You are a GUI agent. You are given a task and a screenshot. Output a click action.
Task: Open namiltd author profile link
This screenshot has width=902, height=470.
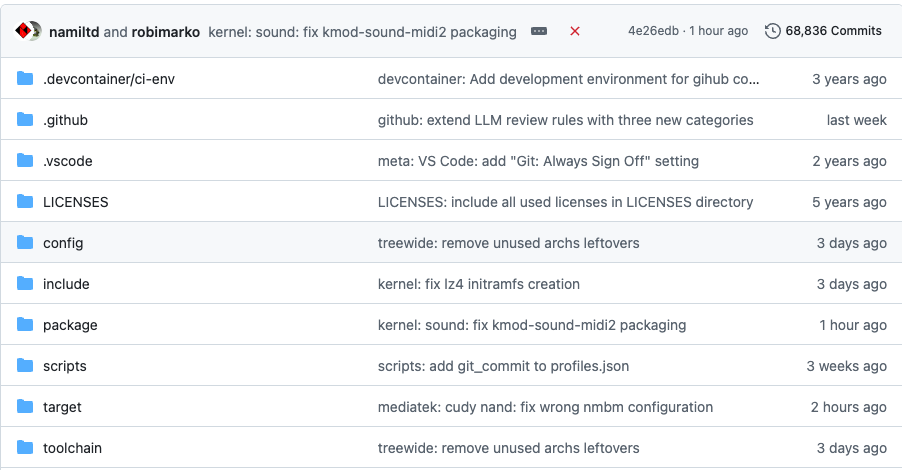(x=74, y=32)
